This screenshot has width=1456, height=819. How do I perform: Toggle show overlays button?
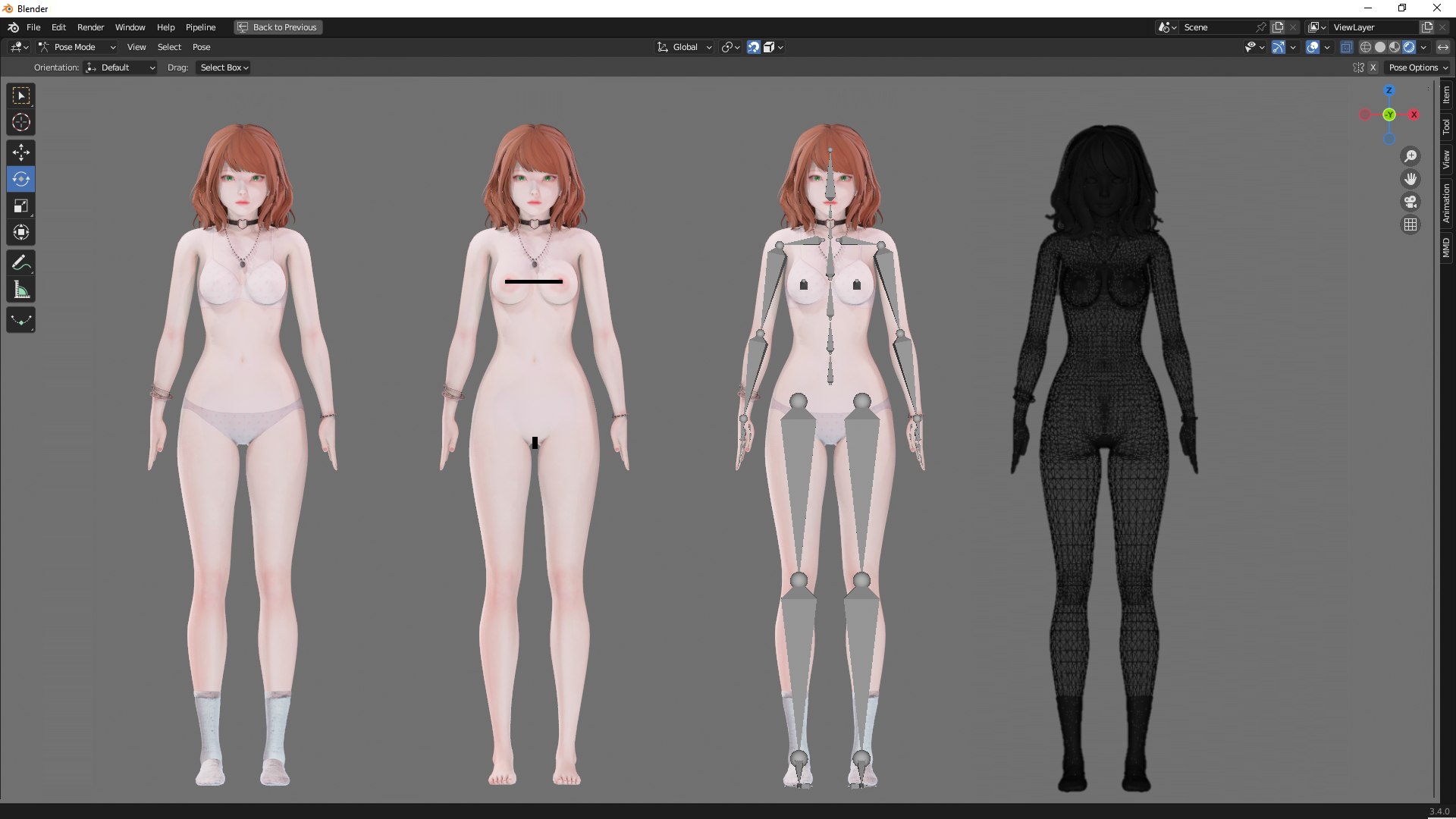click(1313, 47)
